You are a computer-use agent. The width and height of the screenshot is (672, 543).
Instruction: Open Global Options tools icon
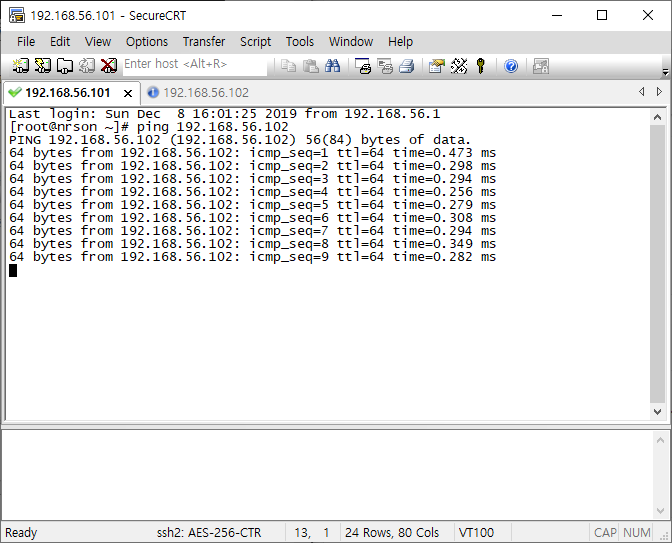(x=459, y=66)
